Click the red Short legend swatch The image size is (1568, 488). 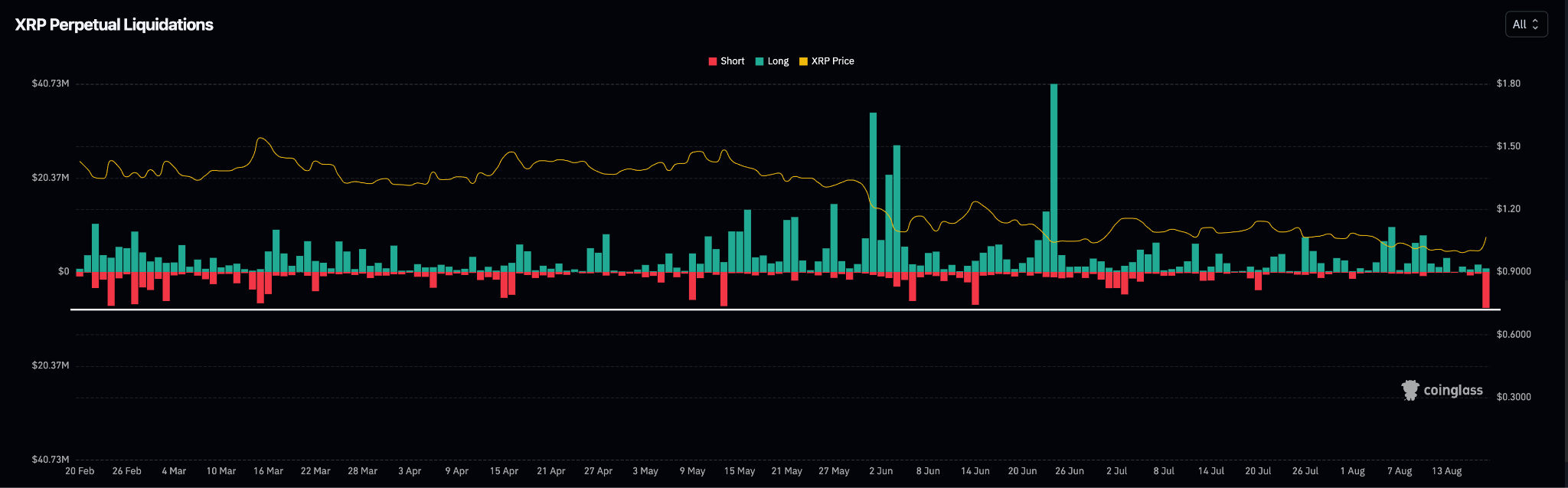point(713,61)
